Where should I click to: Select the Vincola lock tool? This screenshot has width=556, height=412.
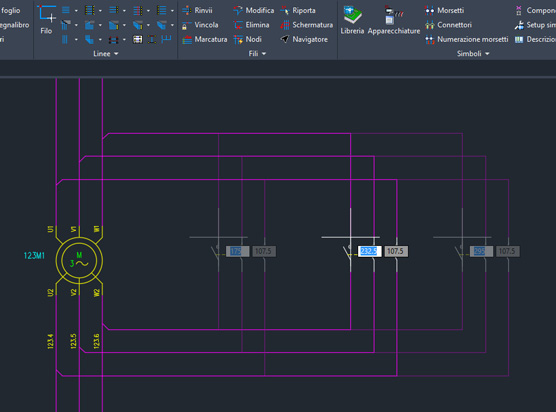point(200,25)
